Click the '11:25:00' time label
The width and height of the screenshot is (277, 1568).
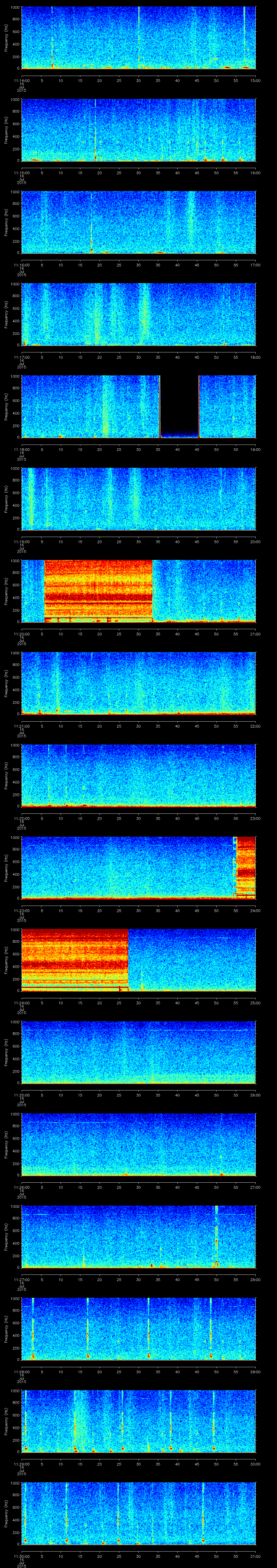pyautogui.click(x=22, y=1095)
